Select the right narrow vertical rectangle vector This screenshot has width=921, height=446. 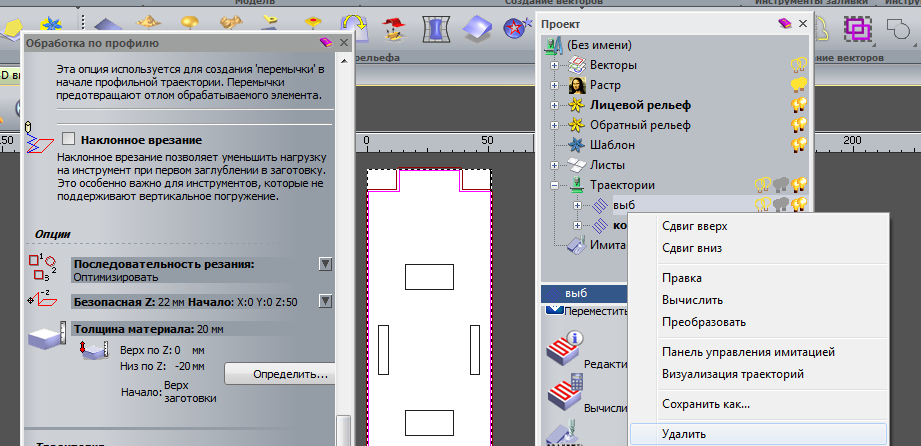coord(475,350)
